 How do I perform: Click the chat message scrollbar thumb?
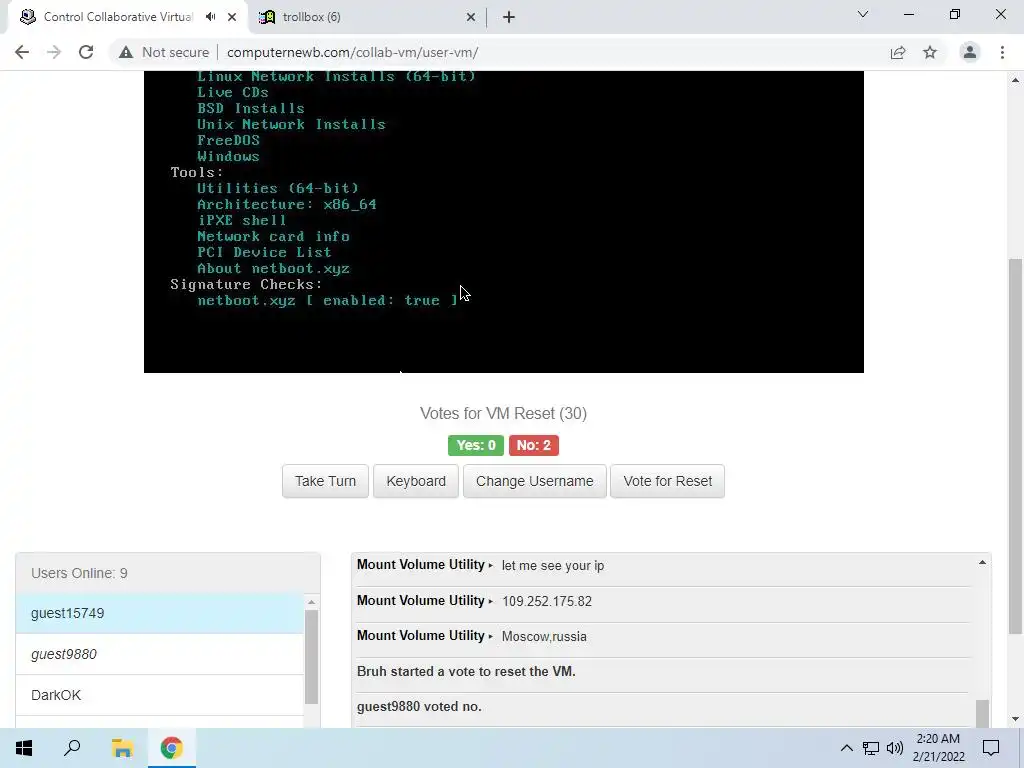pos(982,713)
